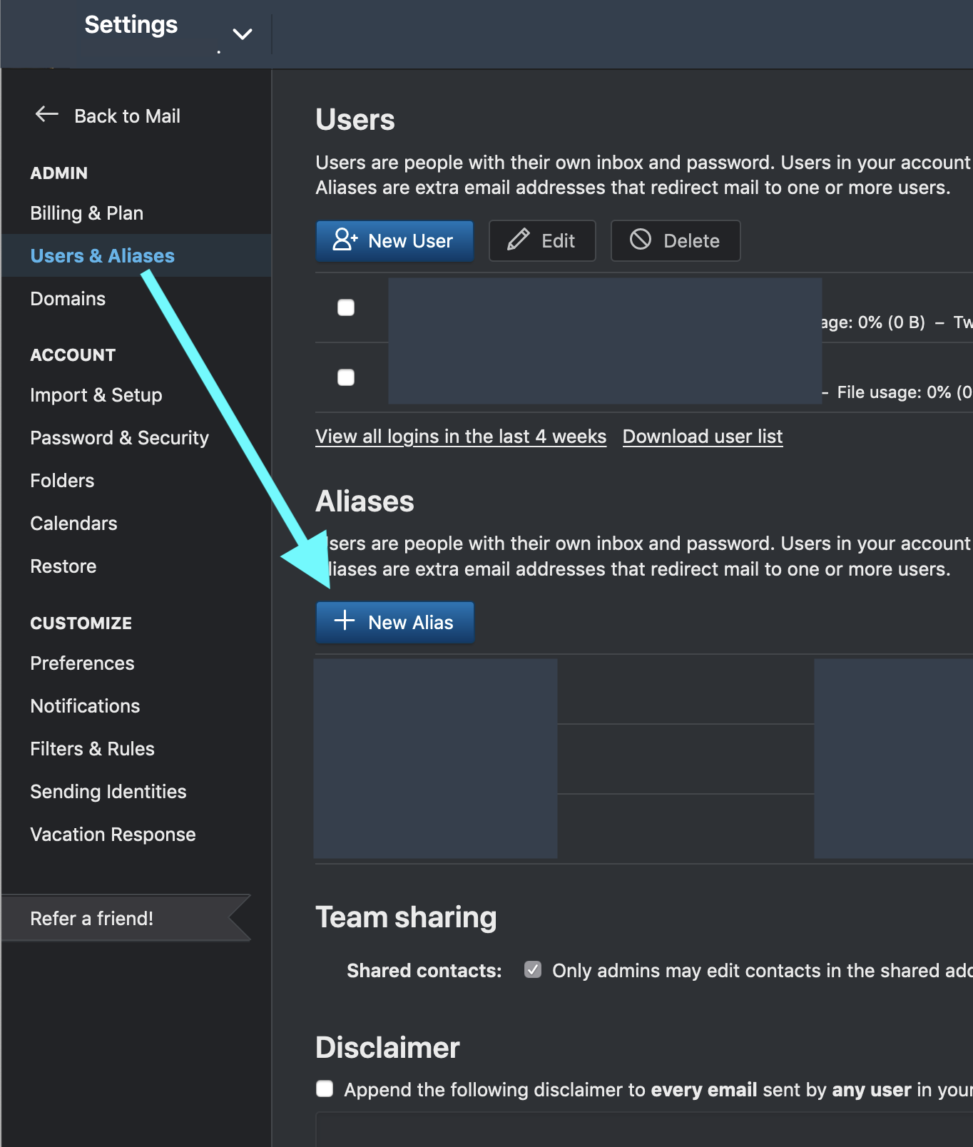Check the first user row checkbox
The height and width of the screenshot is (1147, 973).
tap(346, 307)
